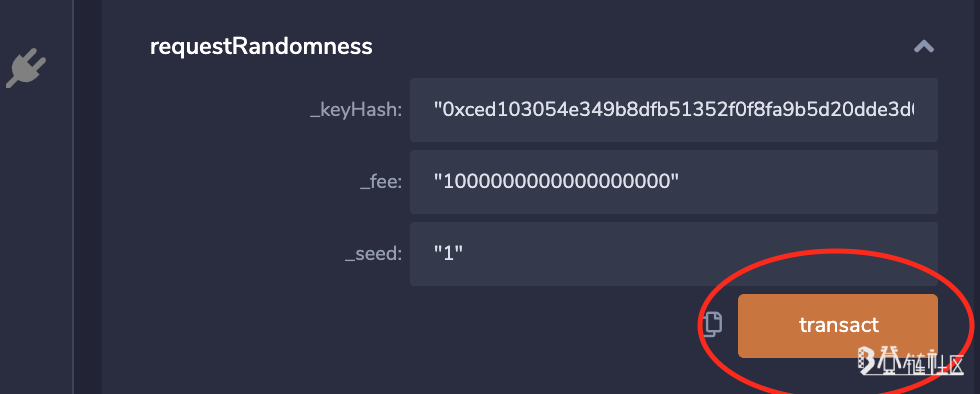Image resolution: width=980 pixels, height=394 pixels.
Task: Focus the _keyHash input field
Action: 674,110
